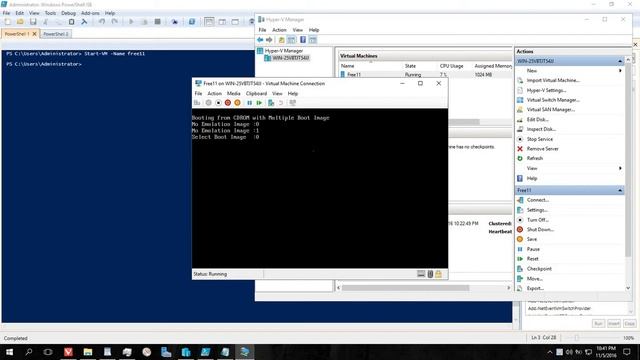Click Revert icon in VM Connection toolbar
The image size is (640, 360).
pyautogui.click(x=281, y=103)
